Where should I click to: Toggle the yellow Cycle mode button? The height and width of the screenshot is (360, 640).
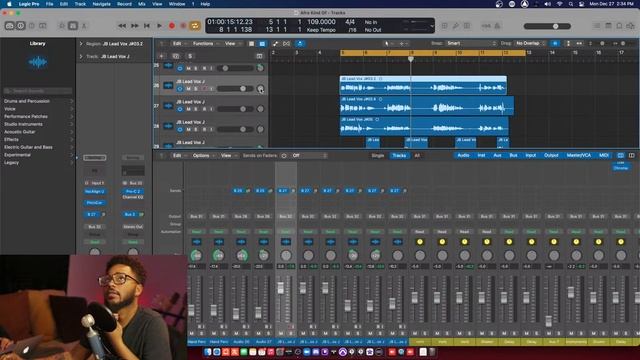pyautogui.click(x=195, y=26)
